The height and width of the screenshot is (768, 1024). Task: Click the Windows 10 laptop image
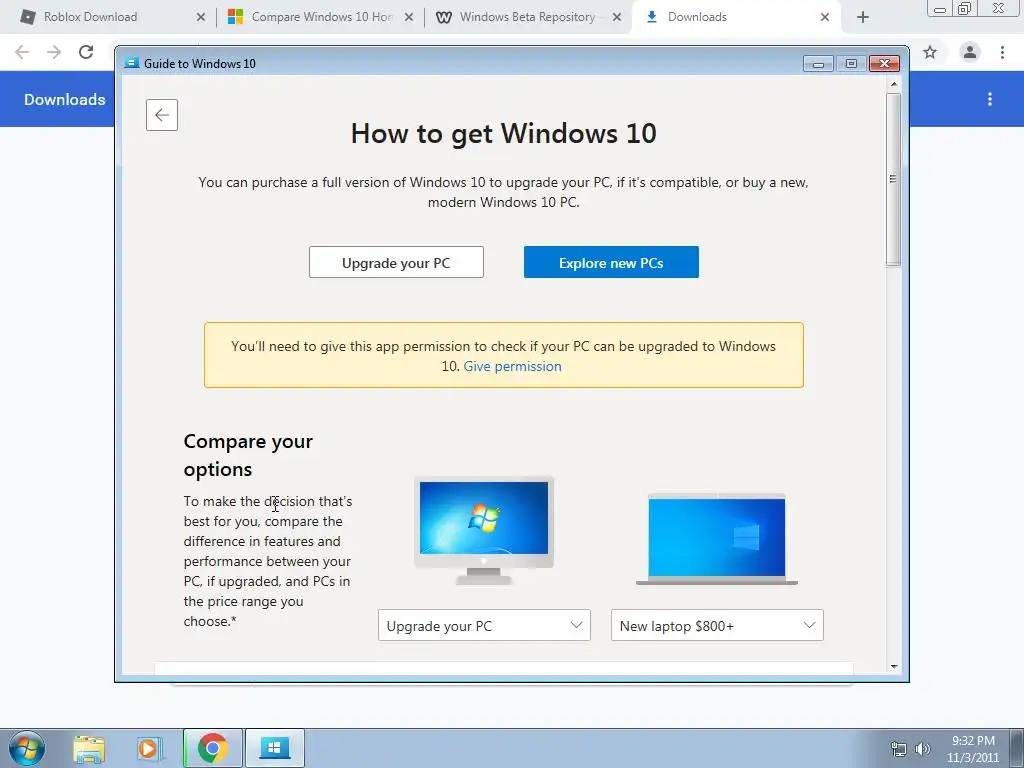717,539
